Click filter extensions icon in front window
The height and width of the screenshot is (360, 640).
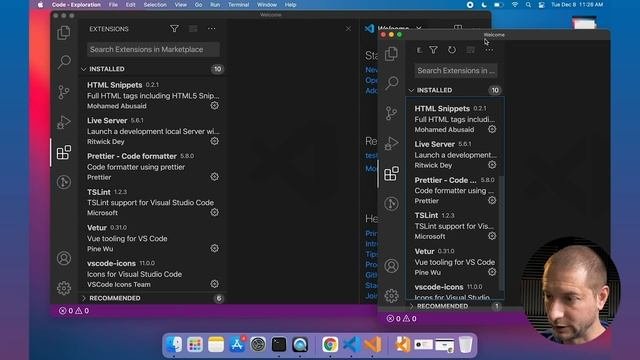[x=433, y=50]
